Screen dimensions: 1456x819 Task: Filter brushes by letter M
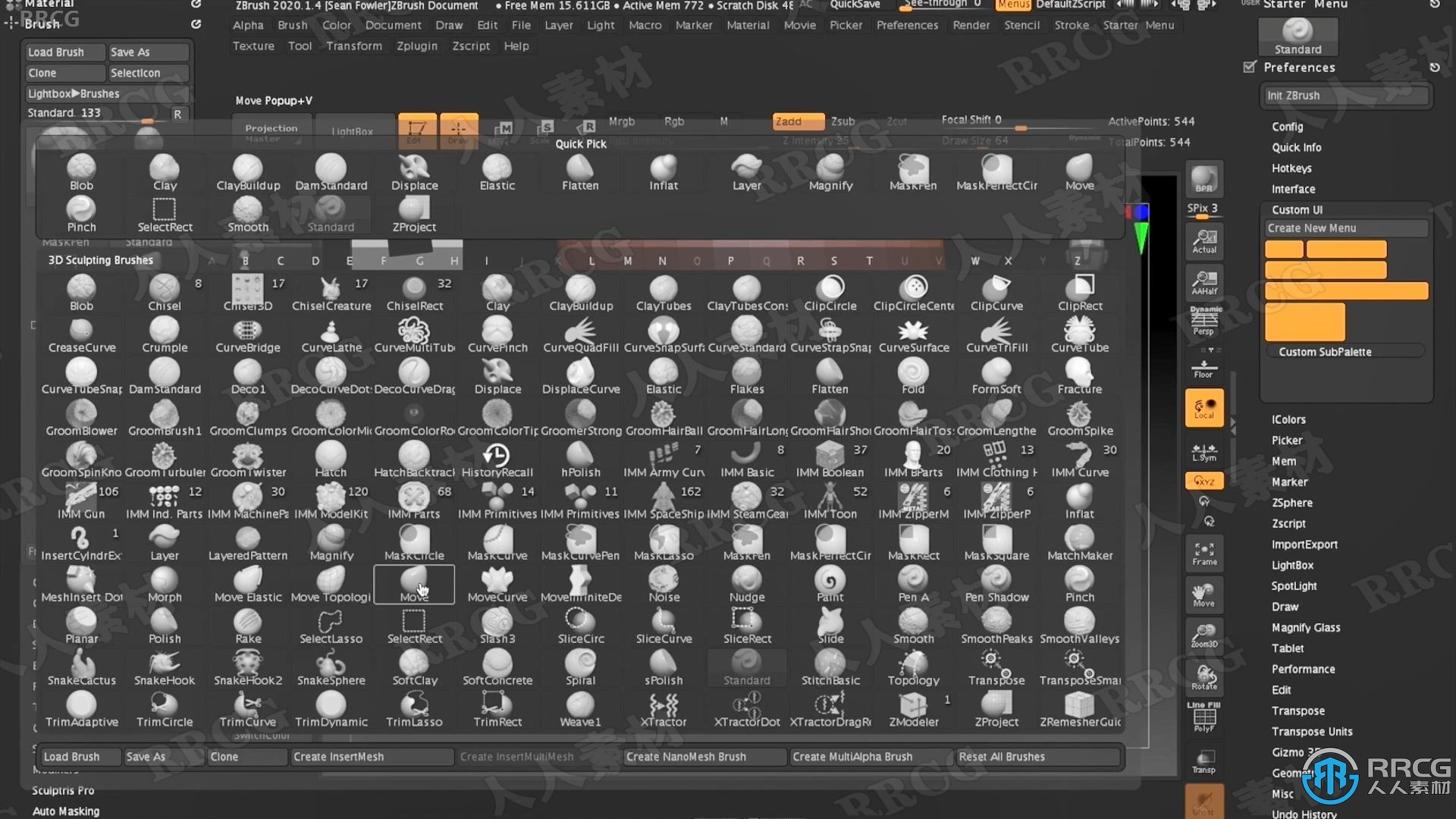pyautogui.click(x=628, y=260)
